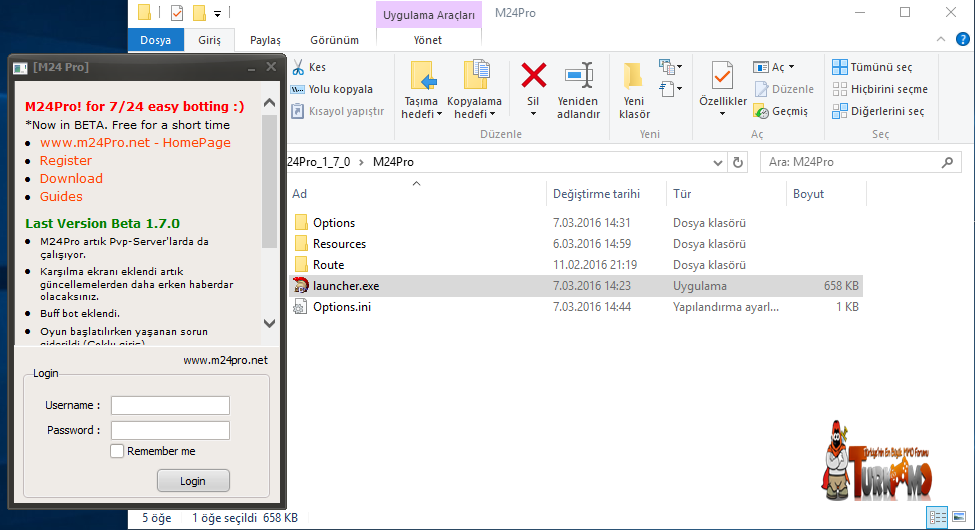Click the M24 Pro news scroll-down arrow
The width and height of the screenshot is (975, 530).
tap(269, 323)
